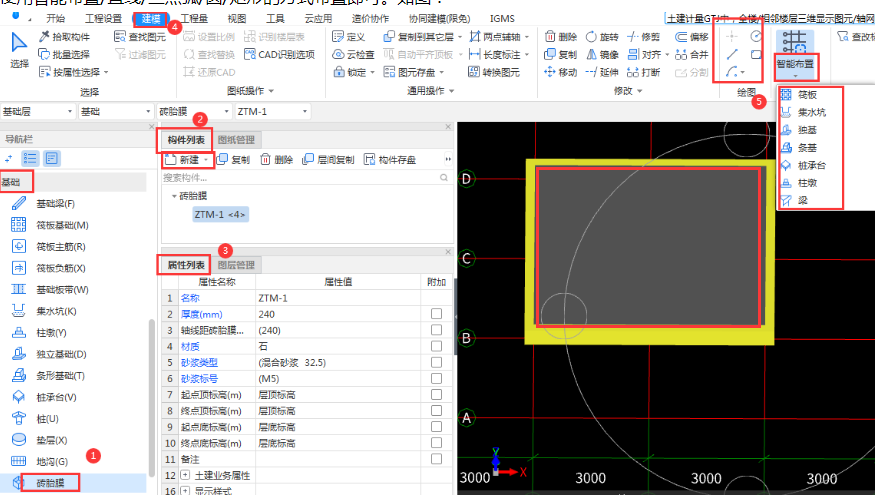
Task: Click the 搜索构件 search field
Action: pos(306,177)
